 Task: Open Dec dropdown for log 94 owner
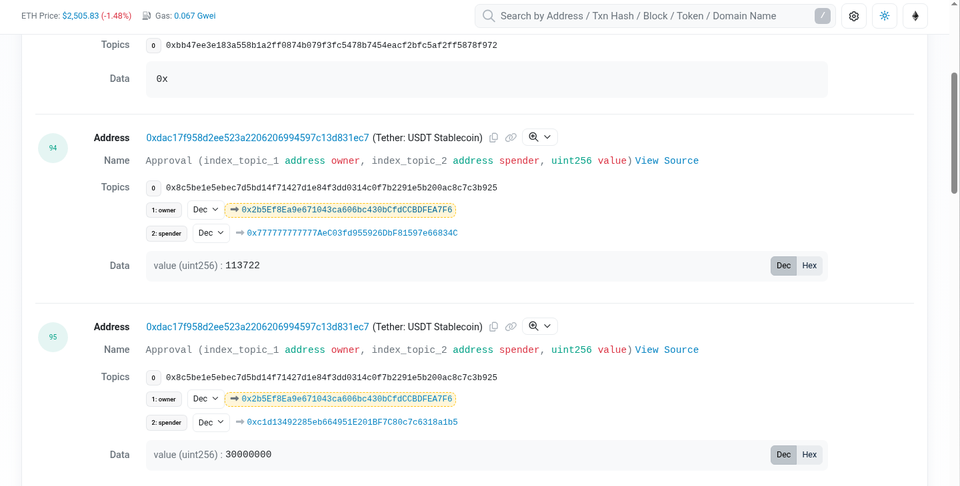click(206, 210)
